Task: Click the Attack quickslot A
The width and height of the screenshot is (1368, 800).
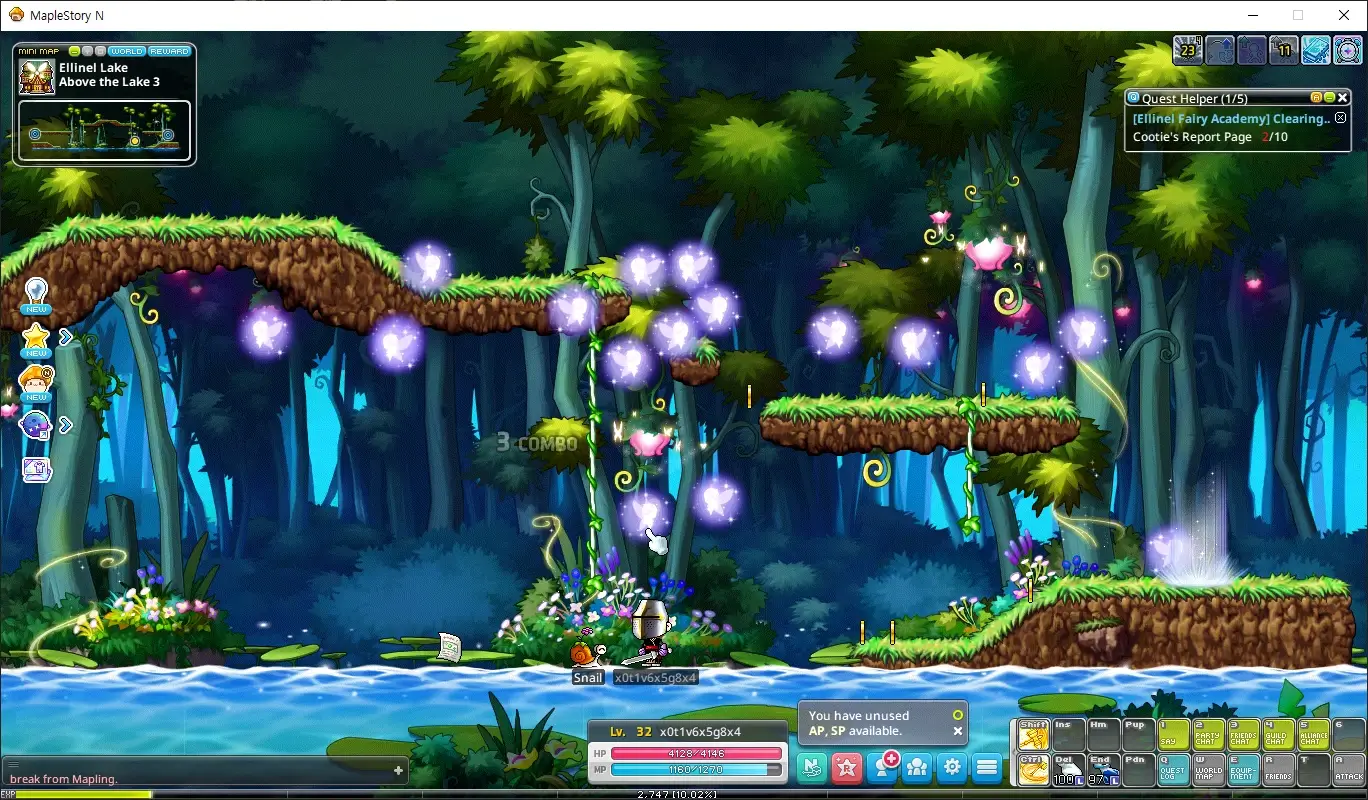Action: point(1349,768)
